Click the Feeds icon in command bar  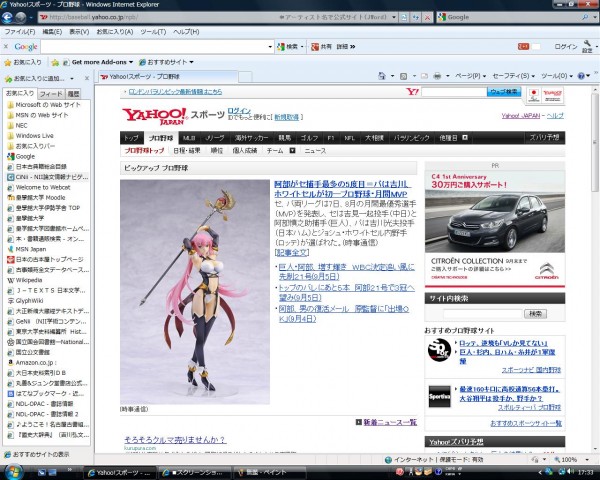tap(403, 76)
